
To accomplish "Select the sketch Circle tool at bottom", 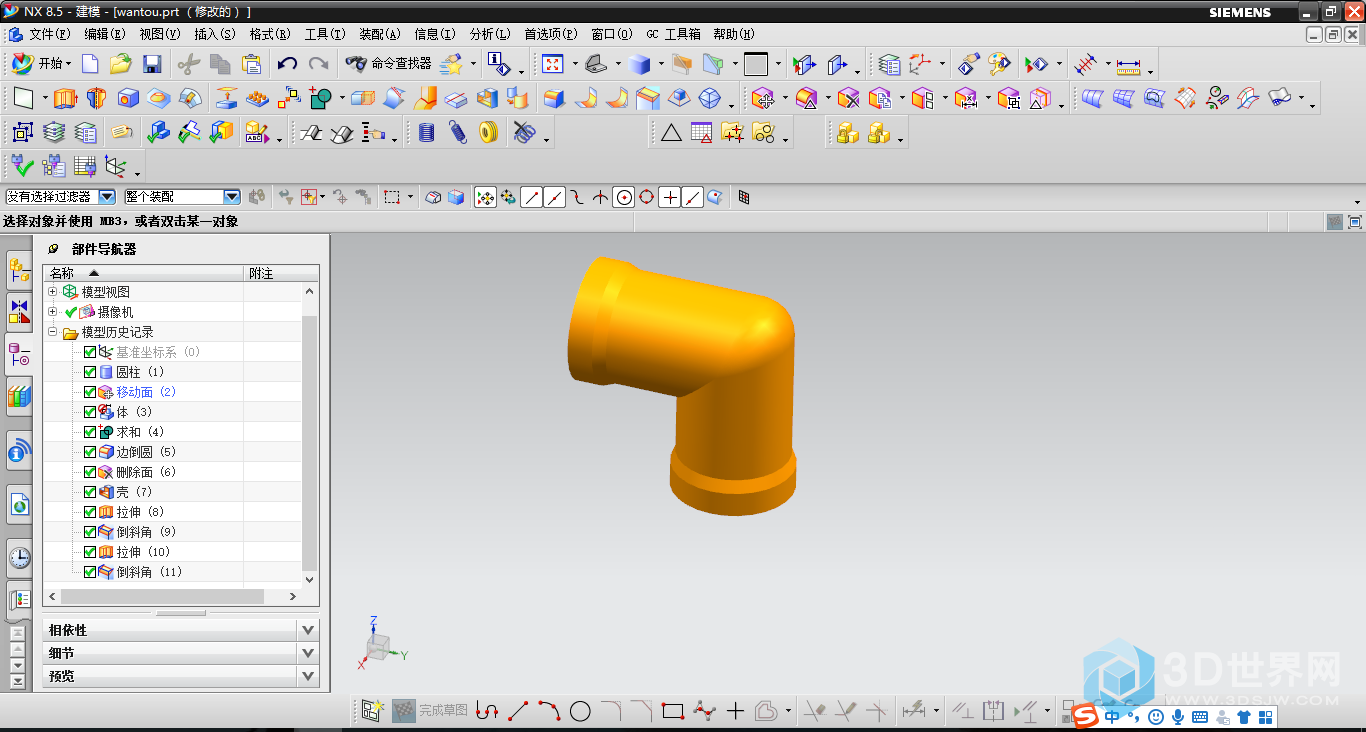I will [x=580, y=711].
